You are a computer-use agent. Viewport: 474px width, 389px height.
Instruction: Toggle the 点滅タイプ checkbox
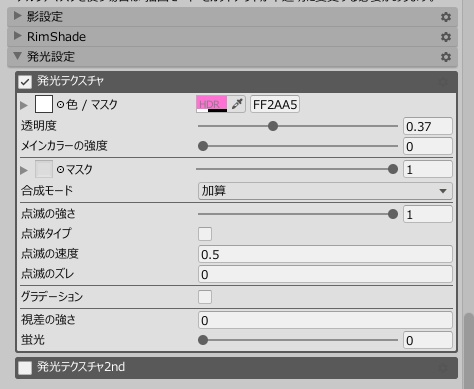click(x=205, y=234)
